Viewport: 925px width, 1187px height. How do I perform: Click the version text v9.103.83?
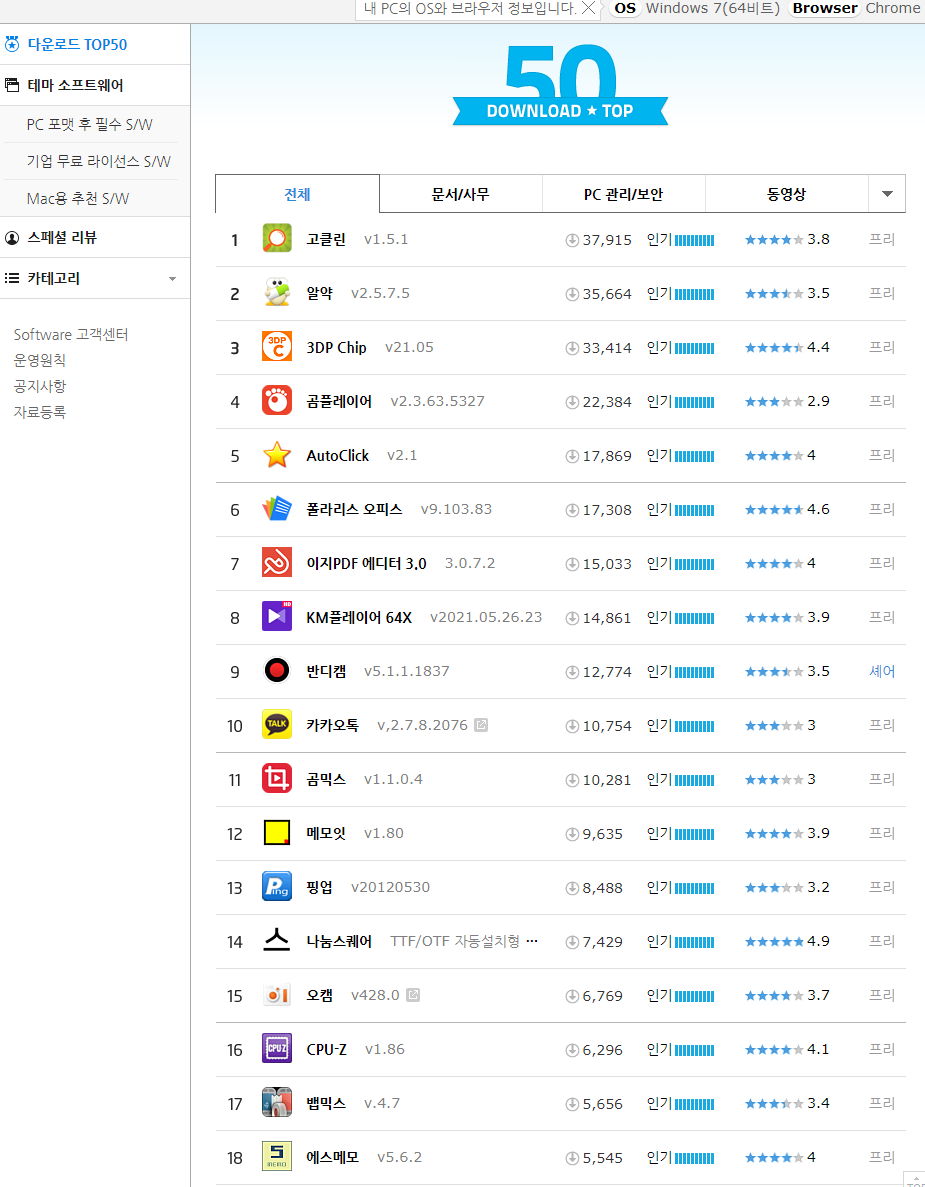[456, 509]
